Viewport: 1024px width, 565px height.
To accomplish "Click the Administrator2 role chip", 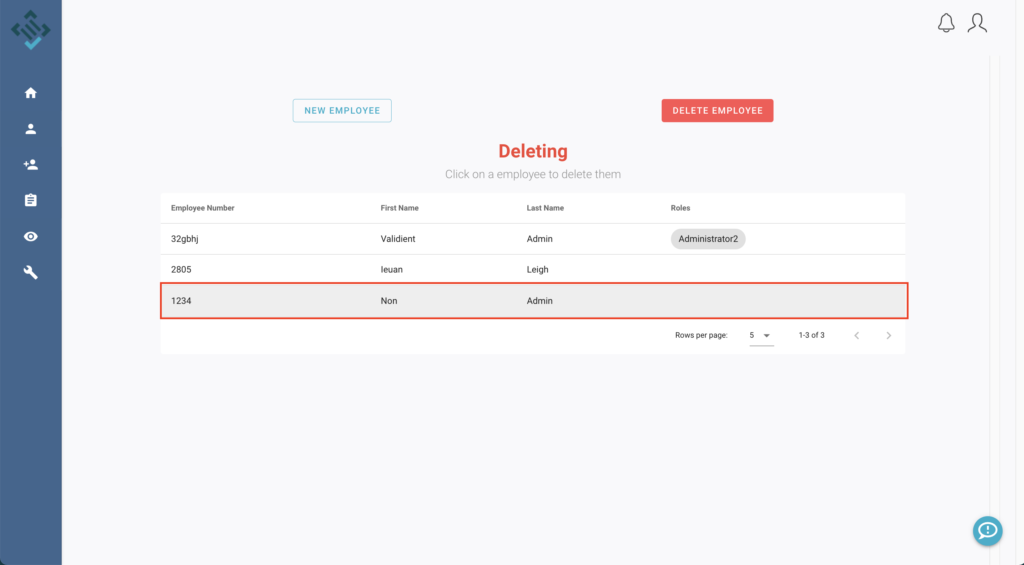I will coord(708,239).
